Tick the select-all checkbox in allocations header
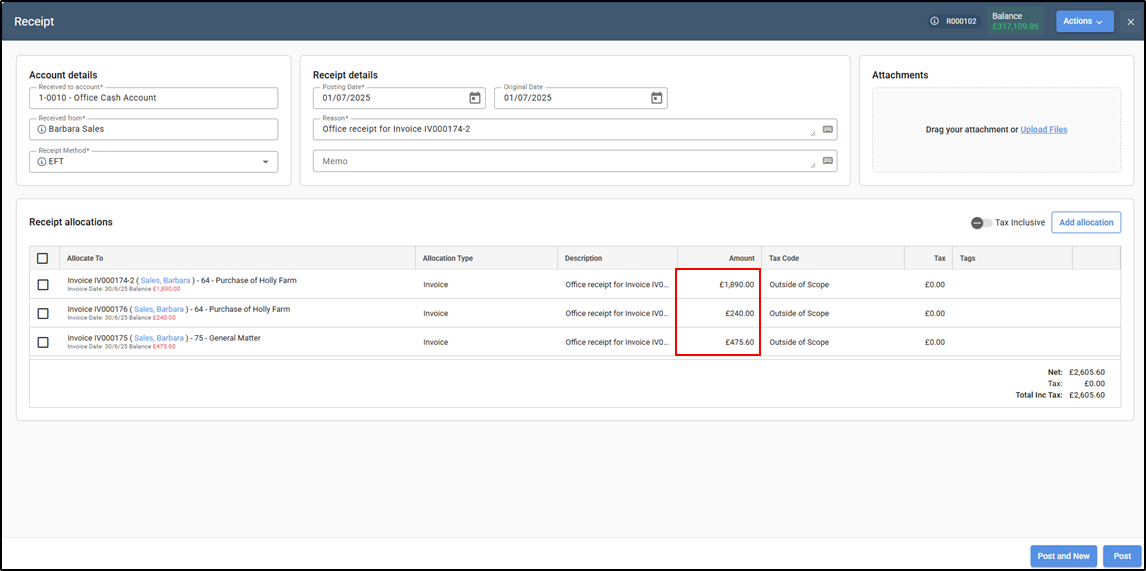Screen dimensions: 1146x571 pos(43,258)
